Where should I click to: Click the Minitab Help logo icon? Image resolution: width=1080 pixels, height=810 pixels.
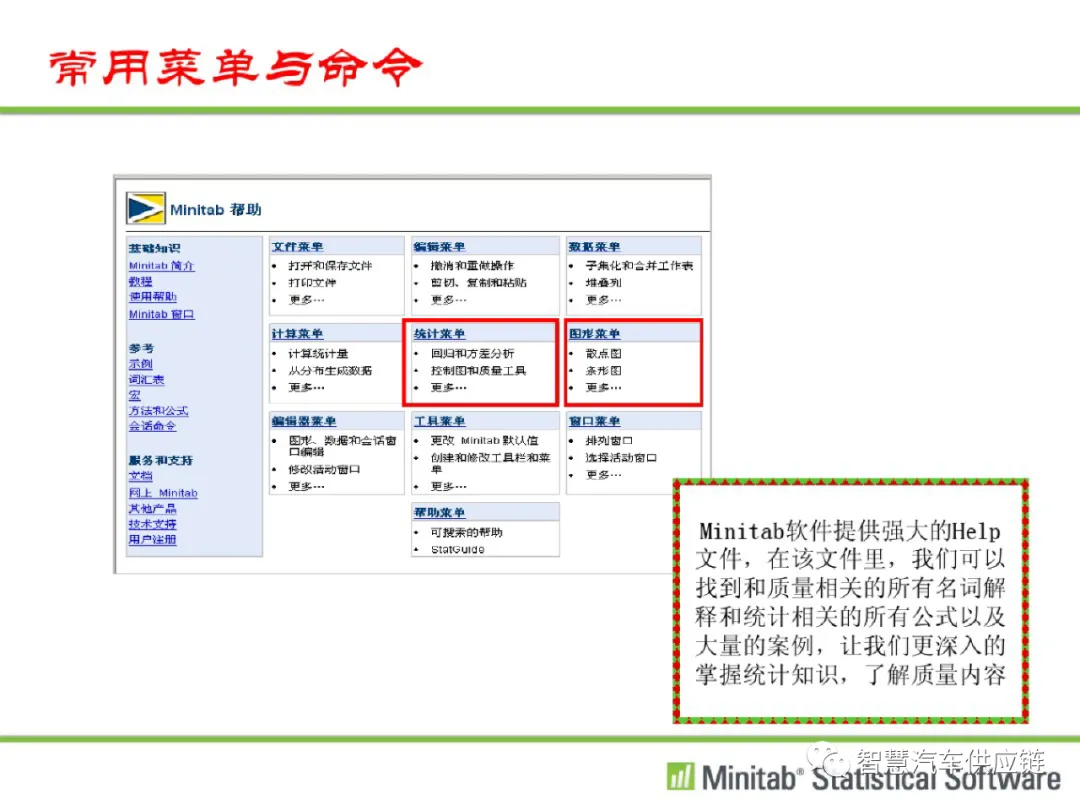(146, 208)
